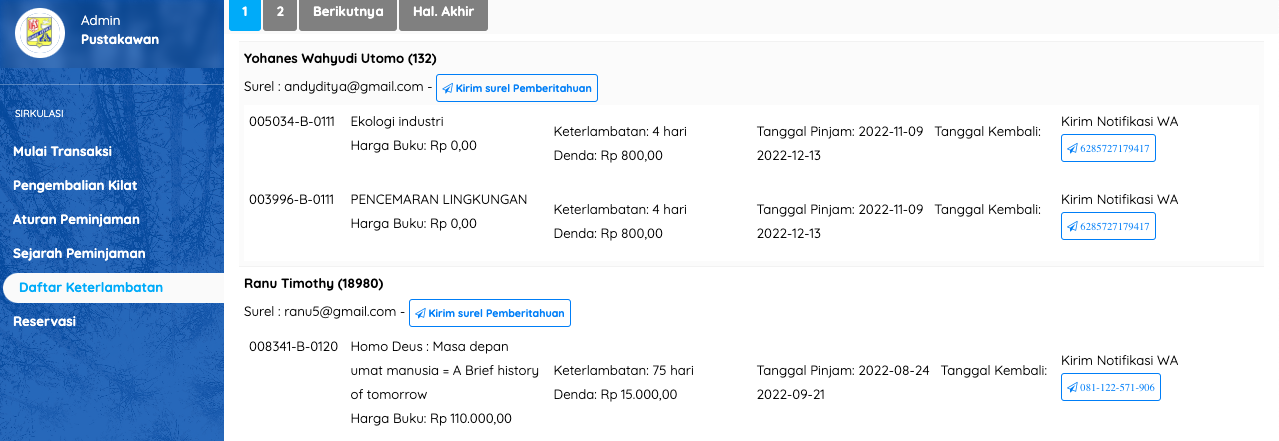Click paper plane icon in Ranu Timothy's email button
This screenshot has width=1279, height=441.
420,313
